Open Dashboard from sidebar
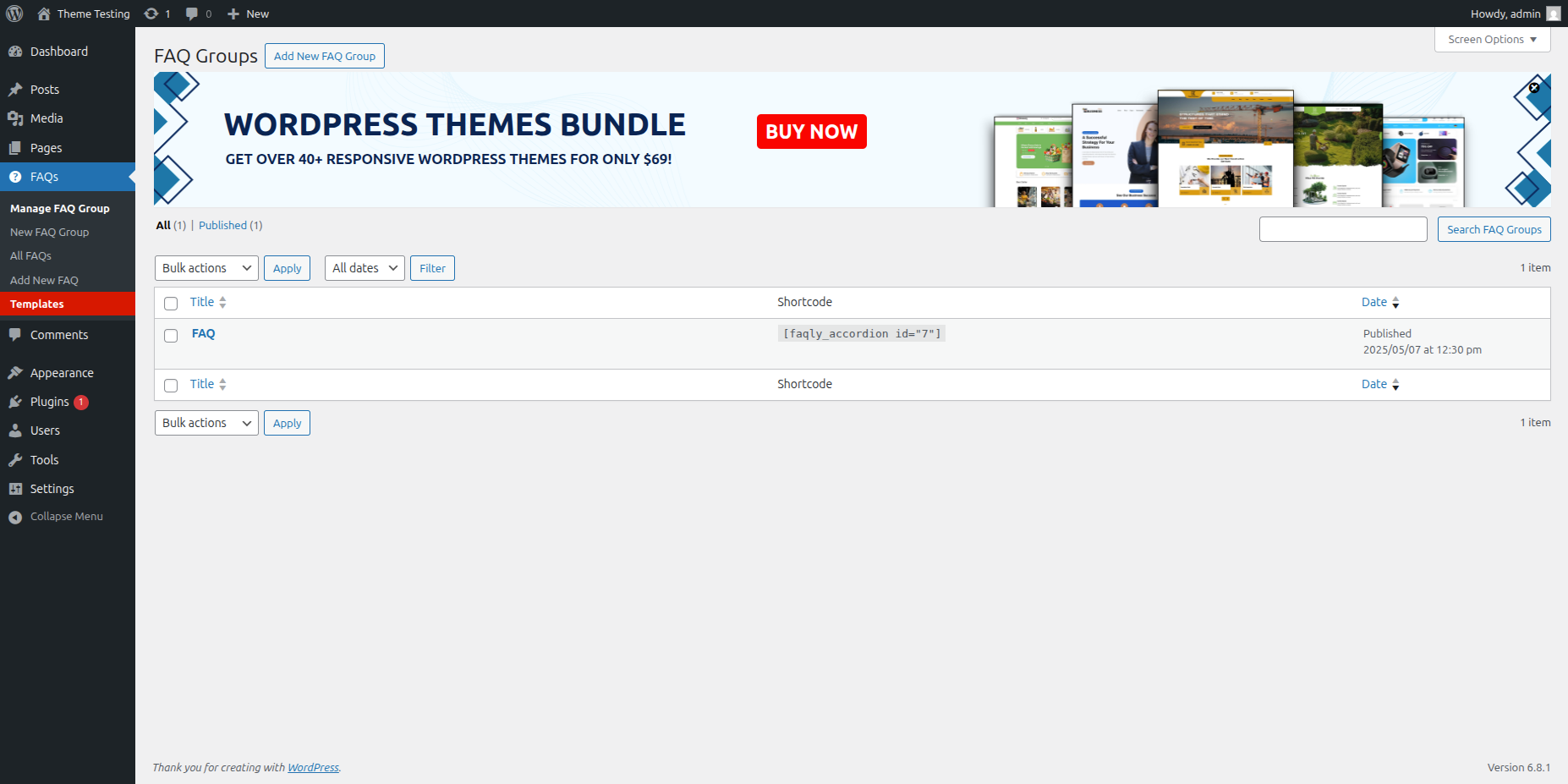This screenshot has width=1568, height=784. pyautogui.click(x=68, y=52)
